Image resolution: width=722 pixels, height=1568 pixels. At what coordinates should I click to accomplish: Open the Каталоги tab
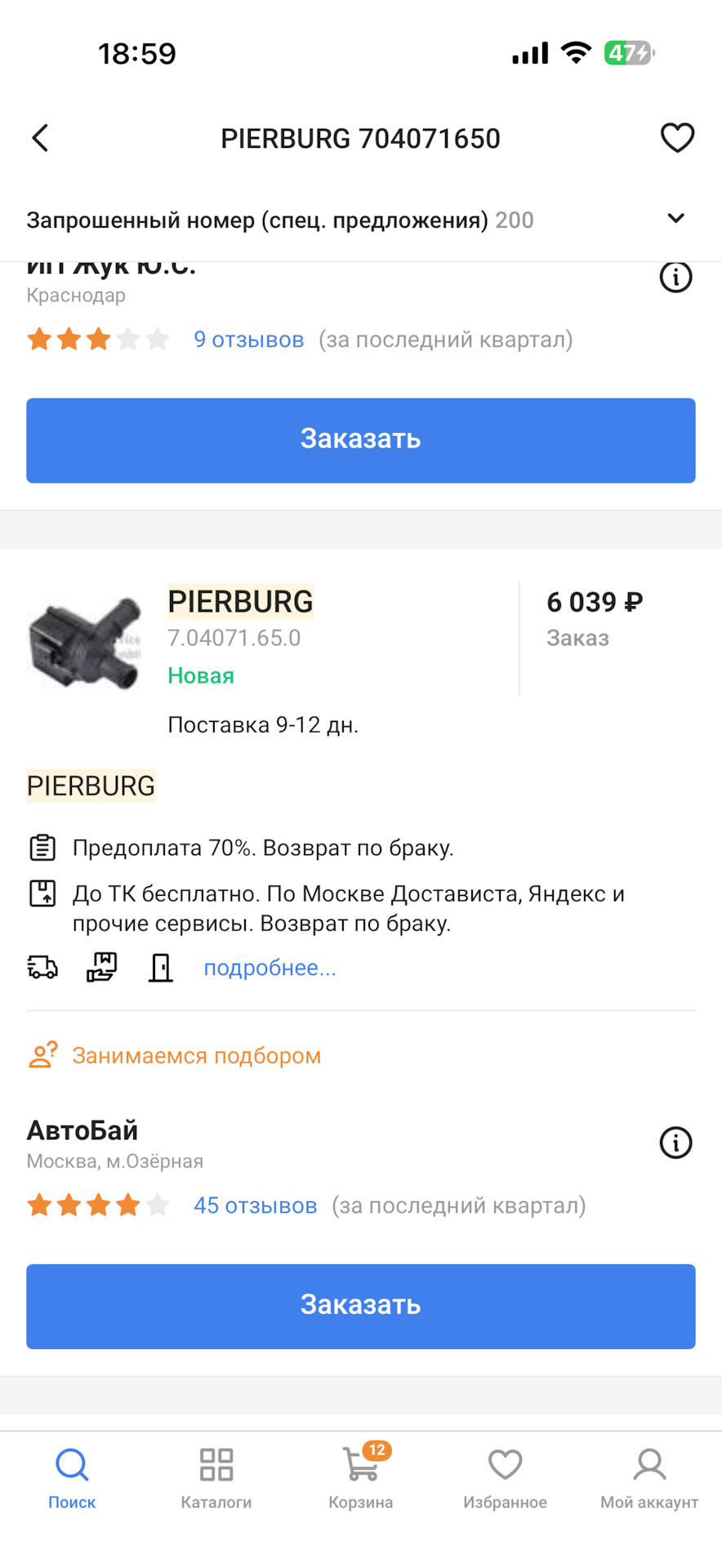216,1478
